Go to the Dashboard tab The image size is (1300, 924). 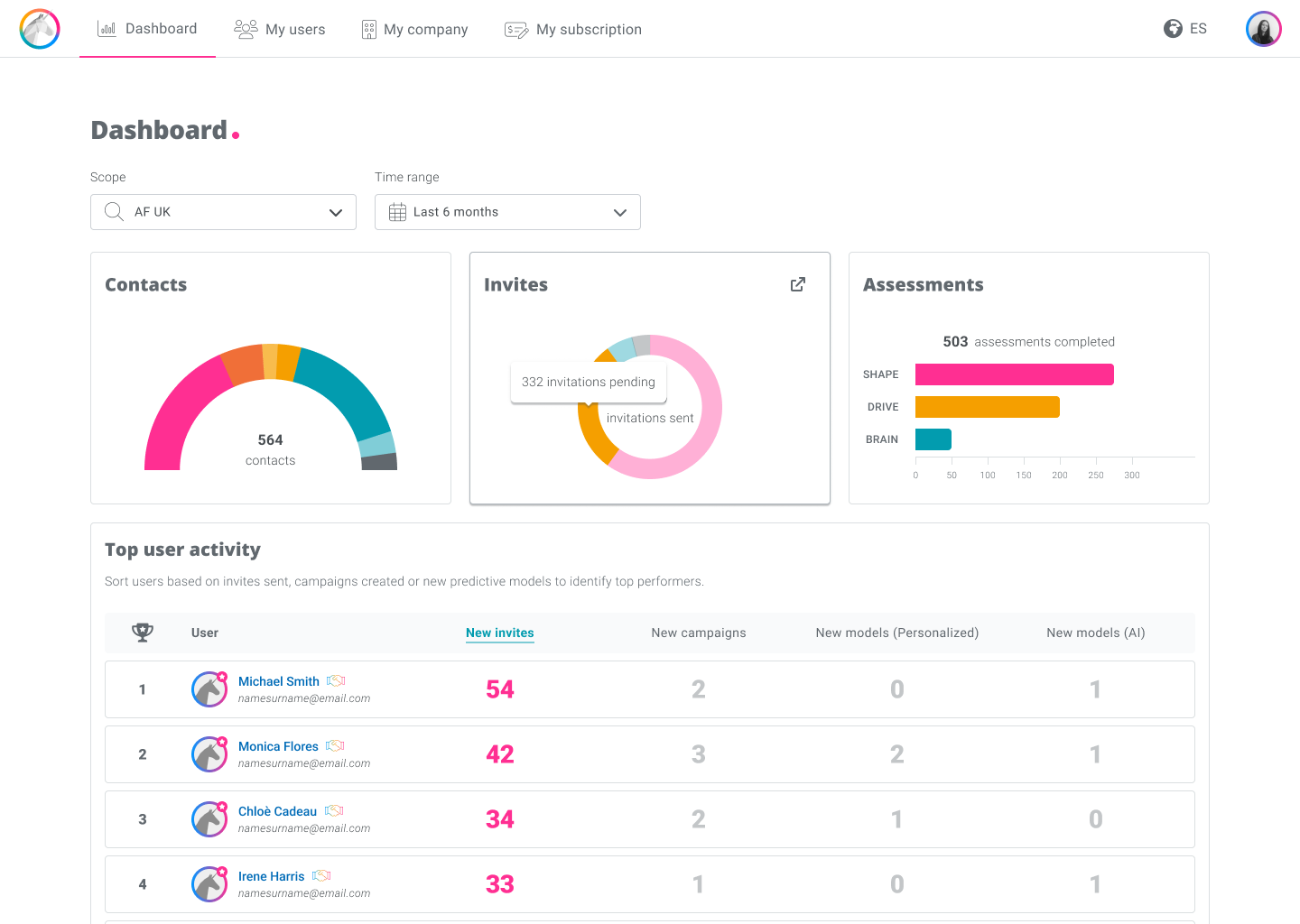[147, 29]
